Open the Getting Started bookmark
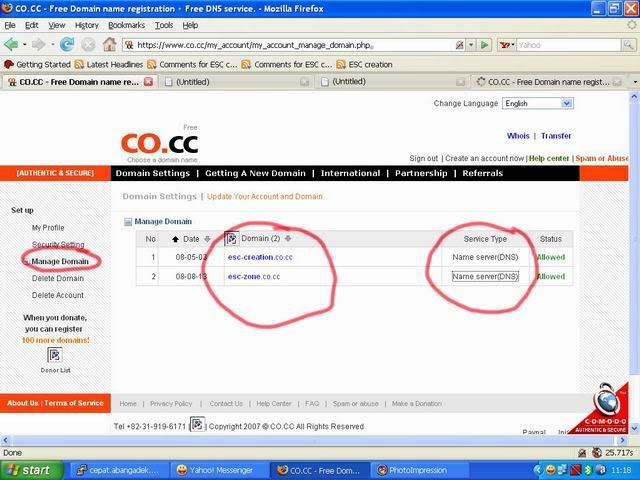640x480 pixels. pos(37,64)
